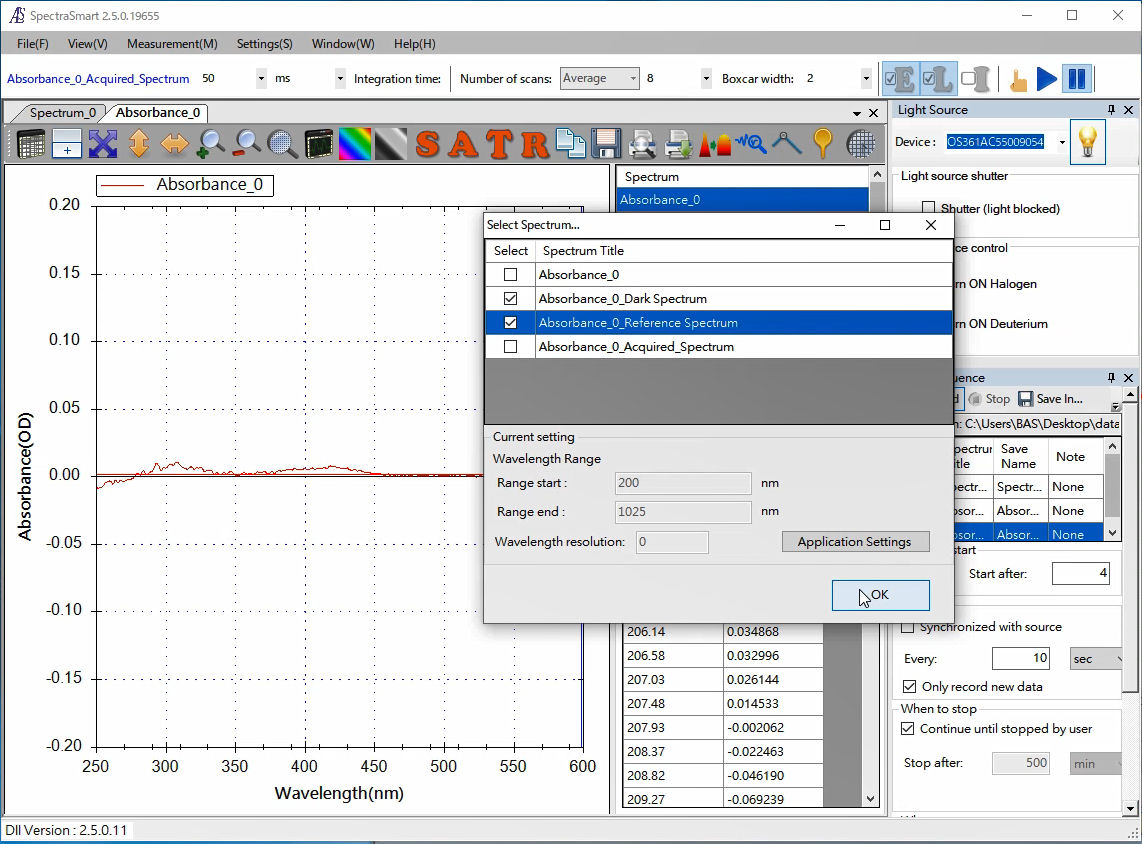Uncheck Absorbance_0_Dark Spectrum checkbox
The image size is (1142, 844).
(511, 299)
